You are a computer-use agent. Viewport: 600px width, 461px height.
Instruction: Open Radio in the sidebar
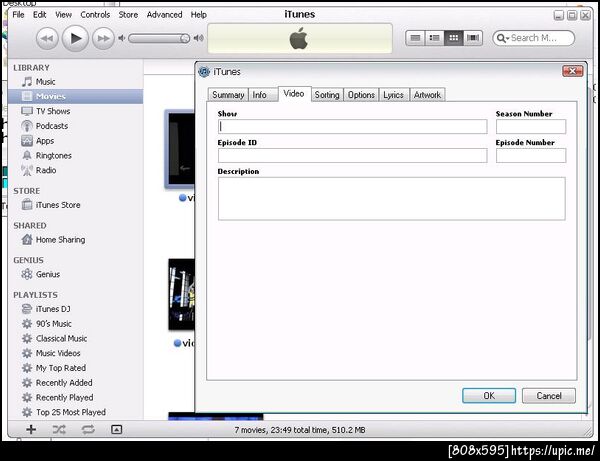pos(75,170)
